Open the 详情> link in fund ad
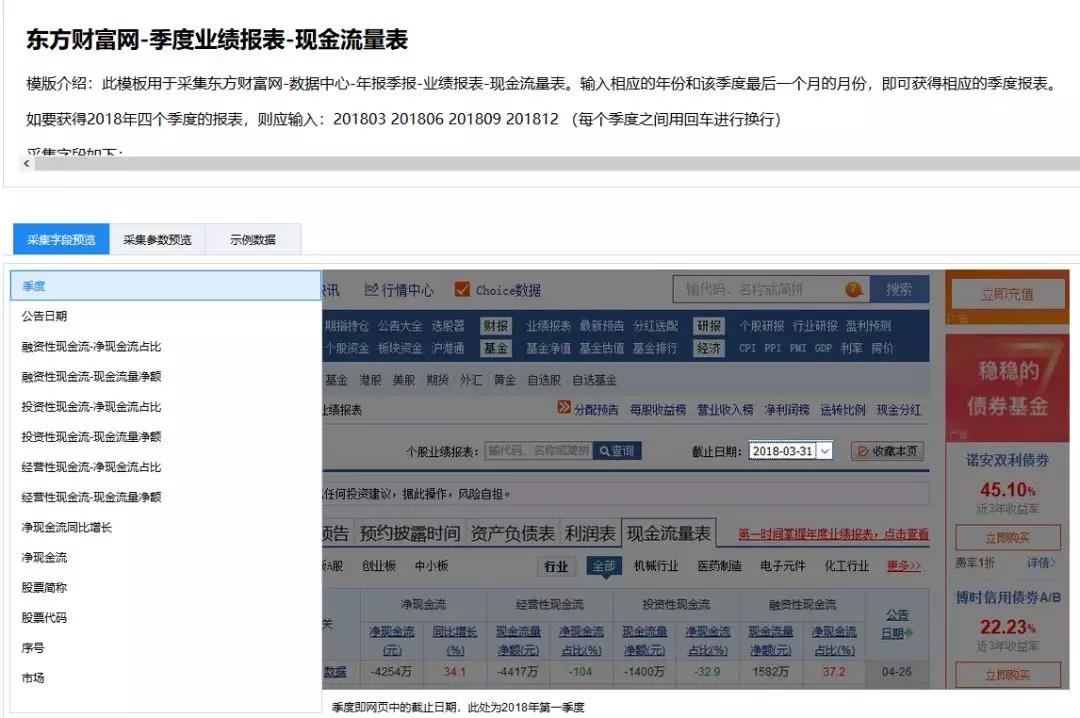Image resolution: width=1080 pixels, height=718 pixels. (x=1041, y=563)
